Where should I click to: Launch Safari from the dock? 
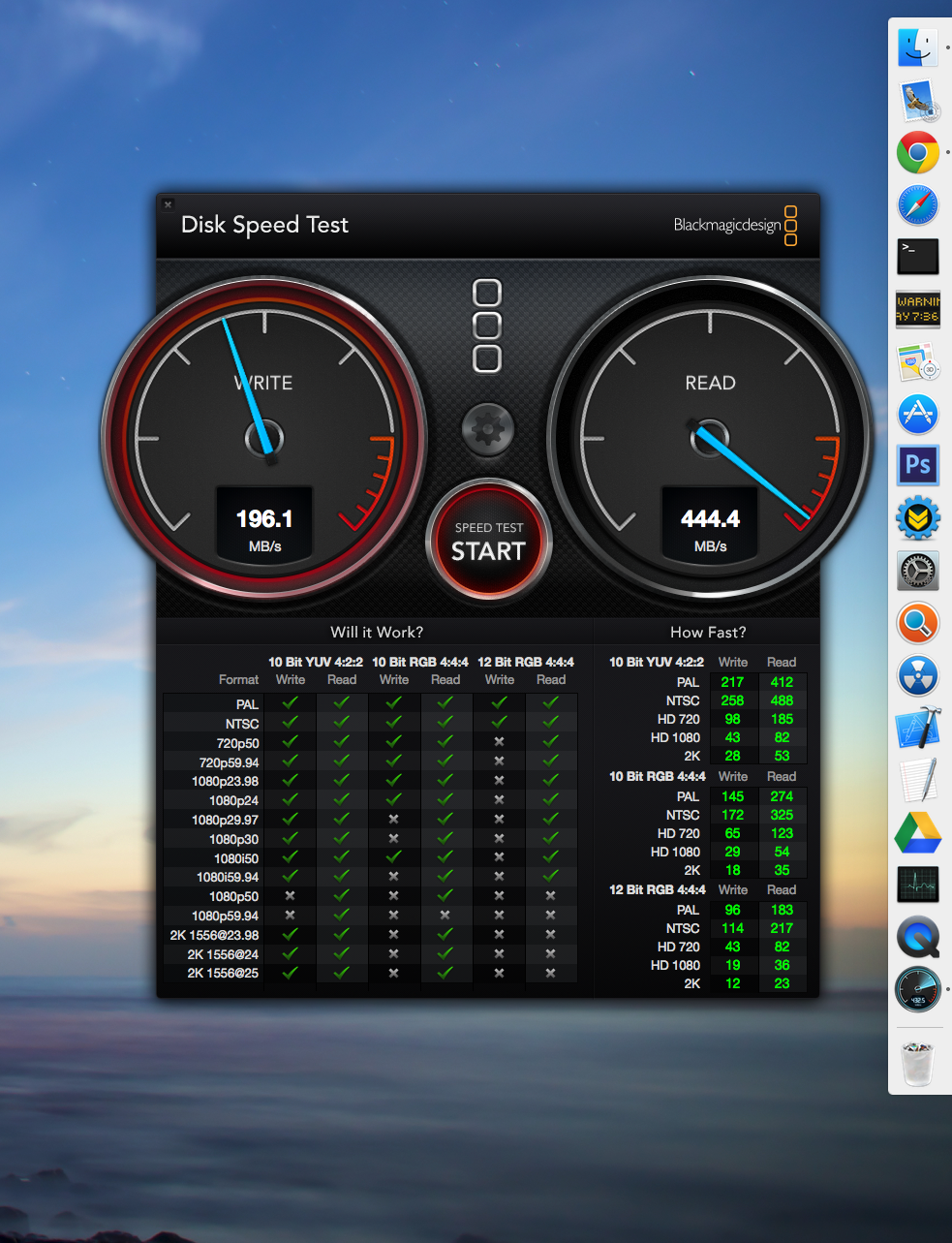coord(917,204)
